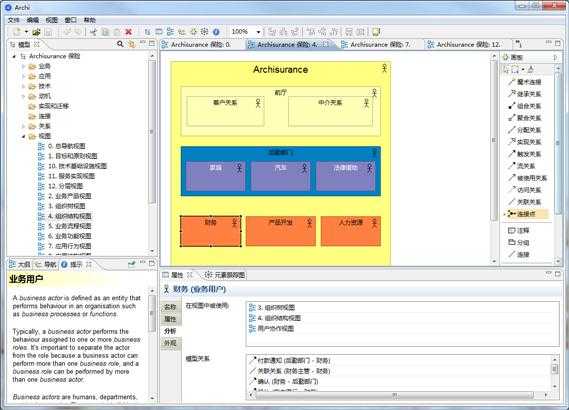The width and height of the screenshot is (569, 410).
Task: Click the Open model folder icon
Action: click(36, 32)
